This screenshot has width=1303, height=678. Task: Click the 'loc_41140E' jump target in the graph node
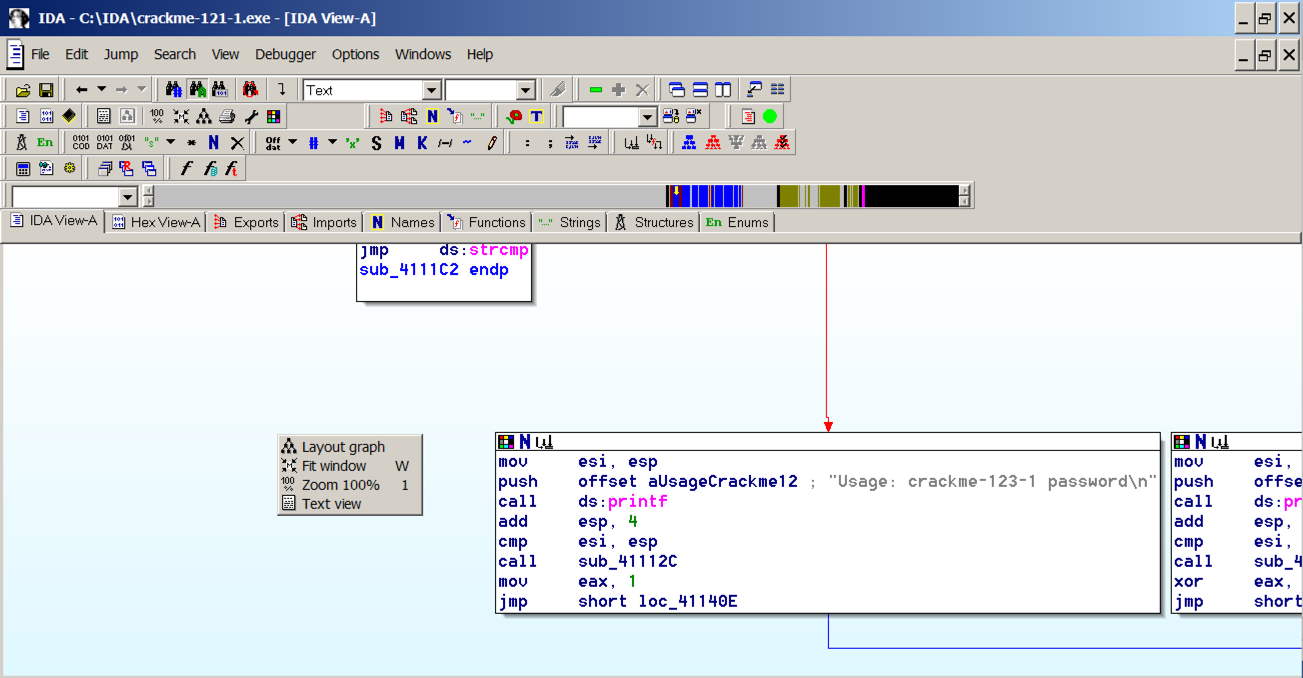(688, 601)
